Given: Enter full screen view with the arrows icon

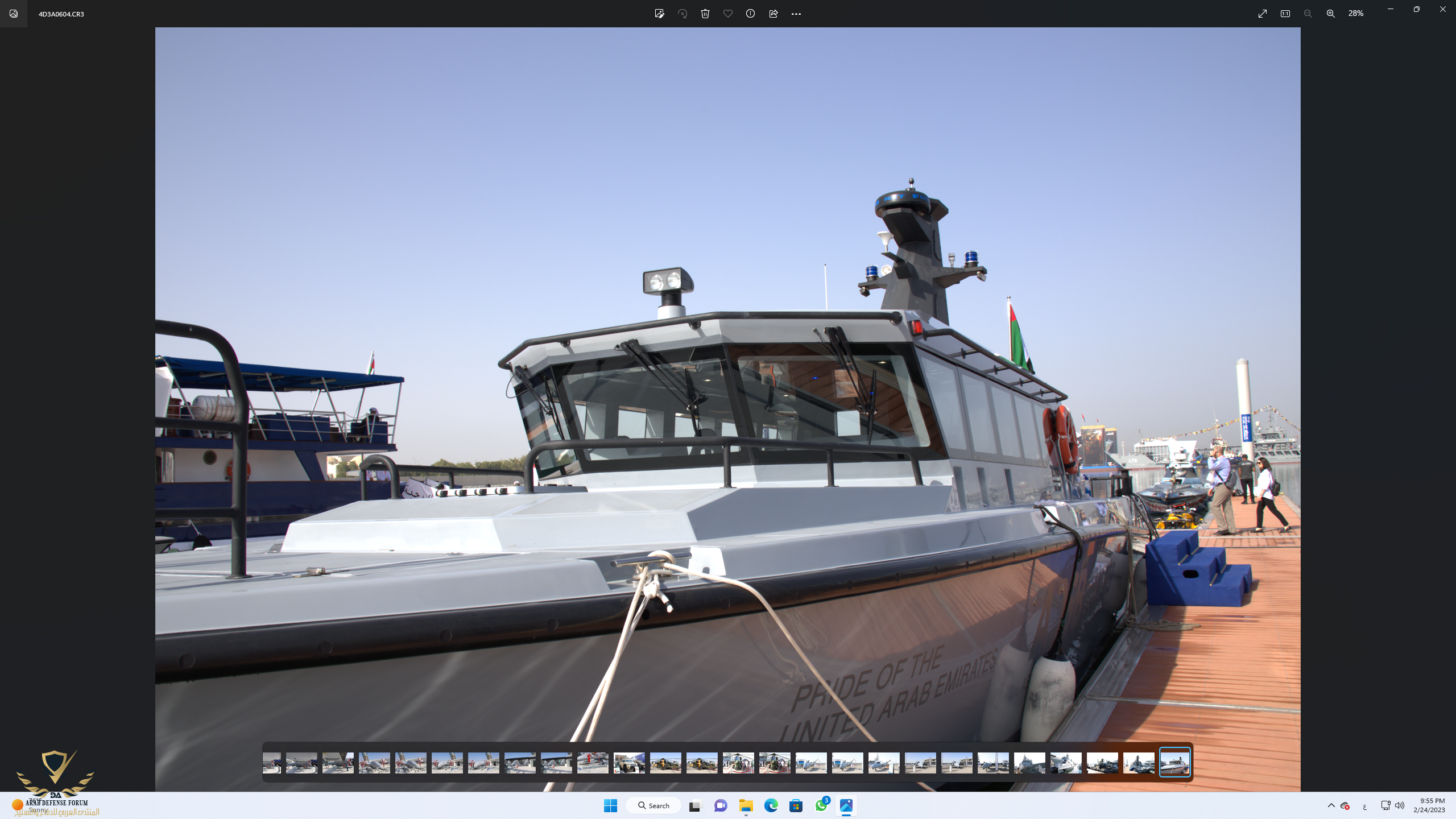Looking at the screenshot, I should click(1263, 14).
